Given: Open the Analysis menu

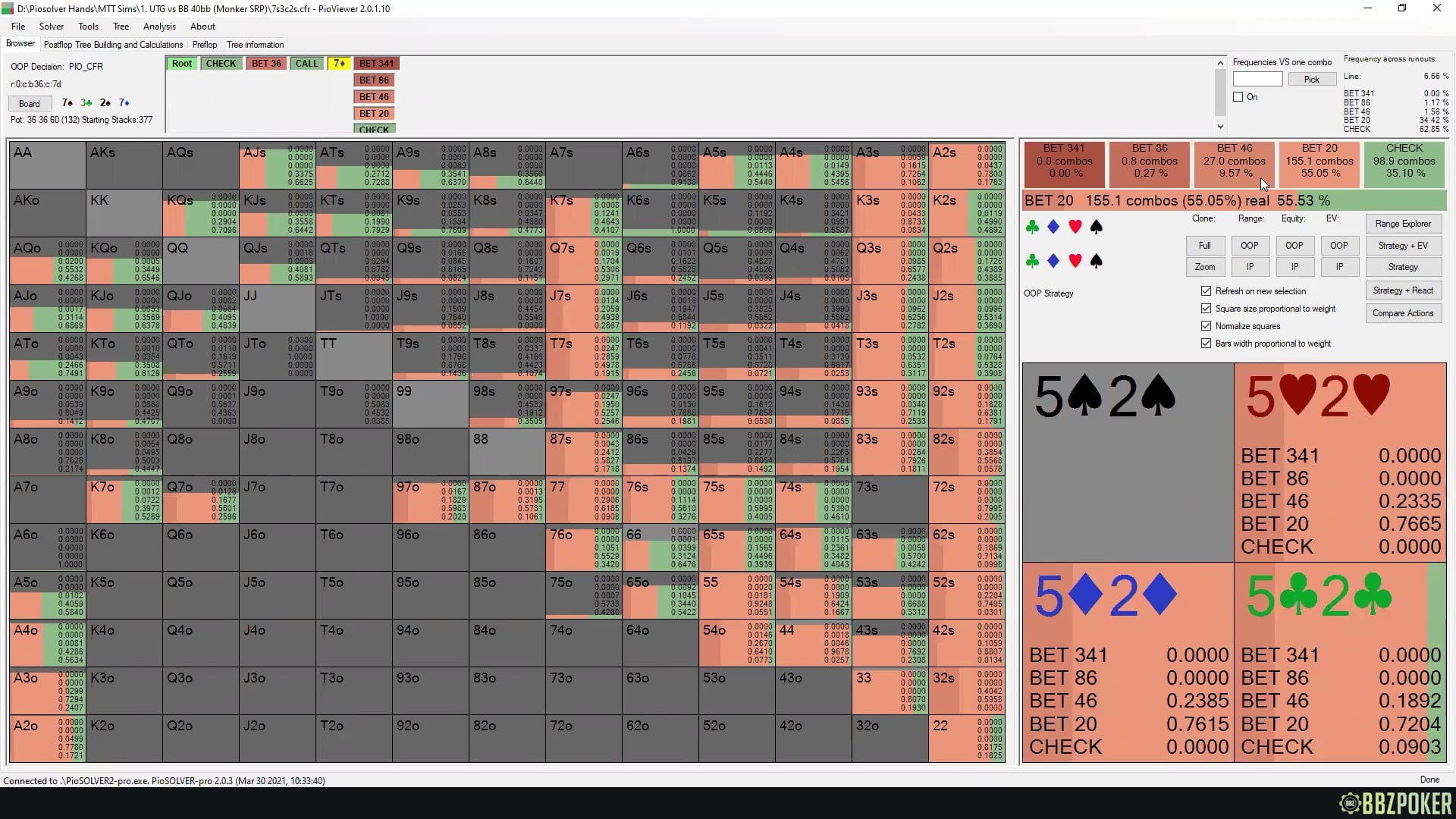Looking at the screenshot, I should [x=159, y=26].
